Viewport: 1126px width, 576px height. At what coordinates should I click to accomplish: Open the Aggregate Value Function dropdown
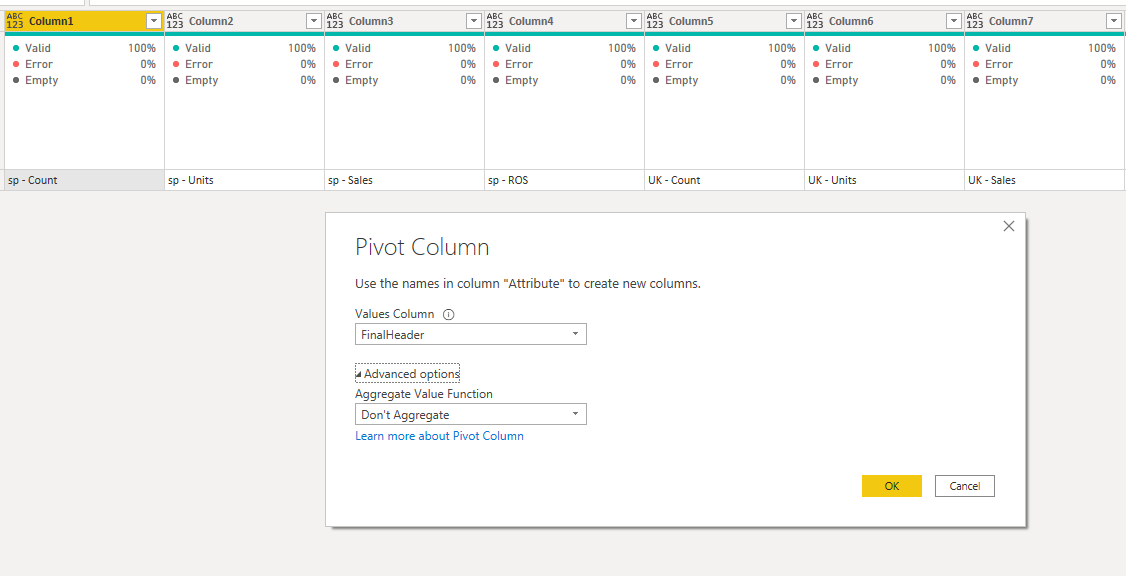(471, 414)
